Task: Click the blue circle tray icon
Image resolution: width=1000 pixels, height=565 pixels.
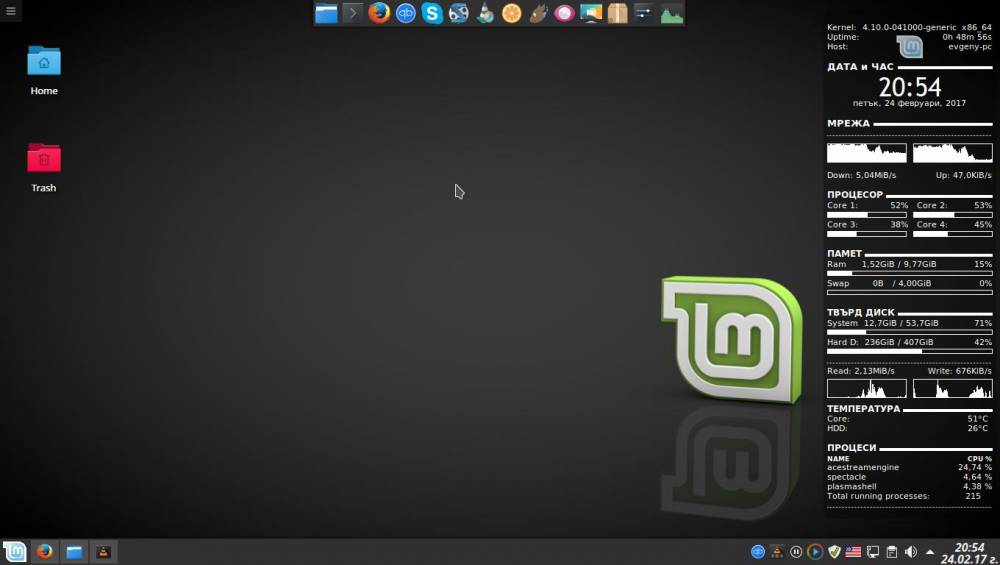Action: pos(758,552)
